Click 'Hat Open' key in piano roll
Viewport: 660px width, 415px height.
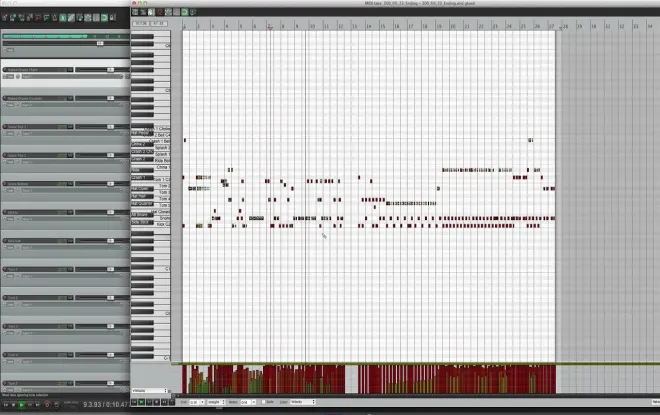pyautogui.click(x=142, y=189)
